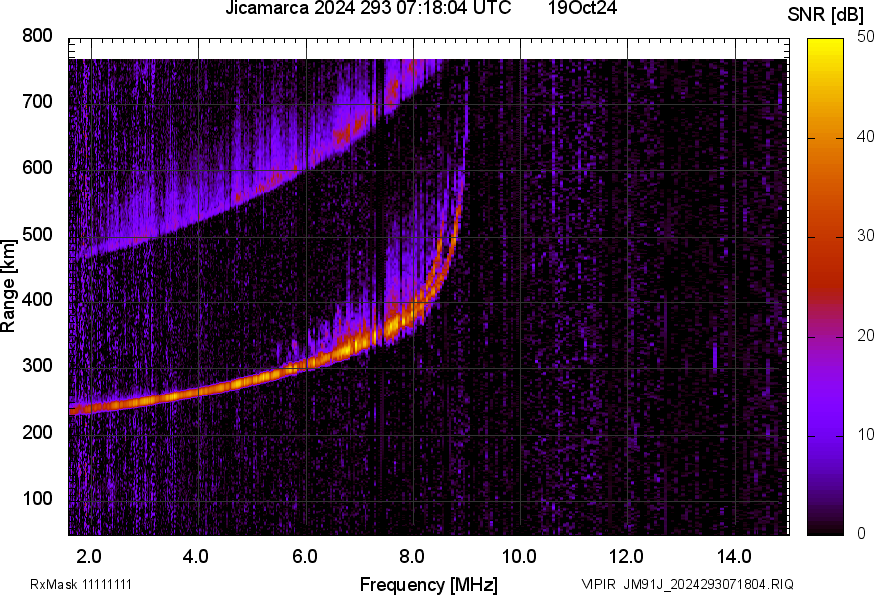
Task: Click the SNR color scale bar
Action: pos(825,287)
